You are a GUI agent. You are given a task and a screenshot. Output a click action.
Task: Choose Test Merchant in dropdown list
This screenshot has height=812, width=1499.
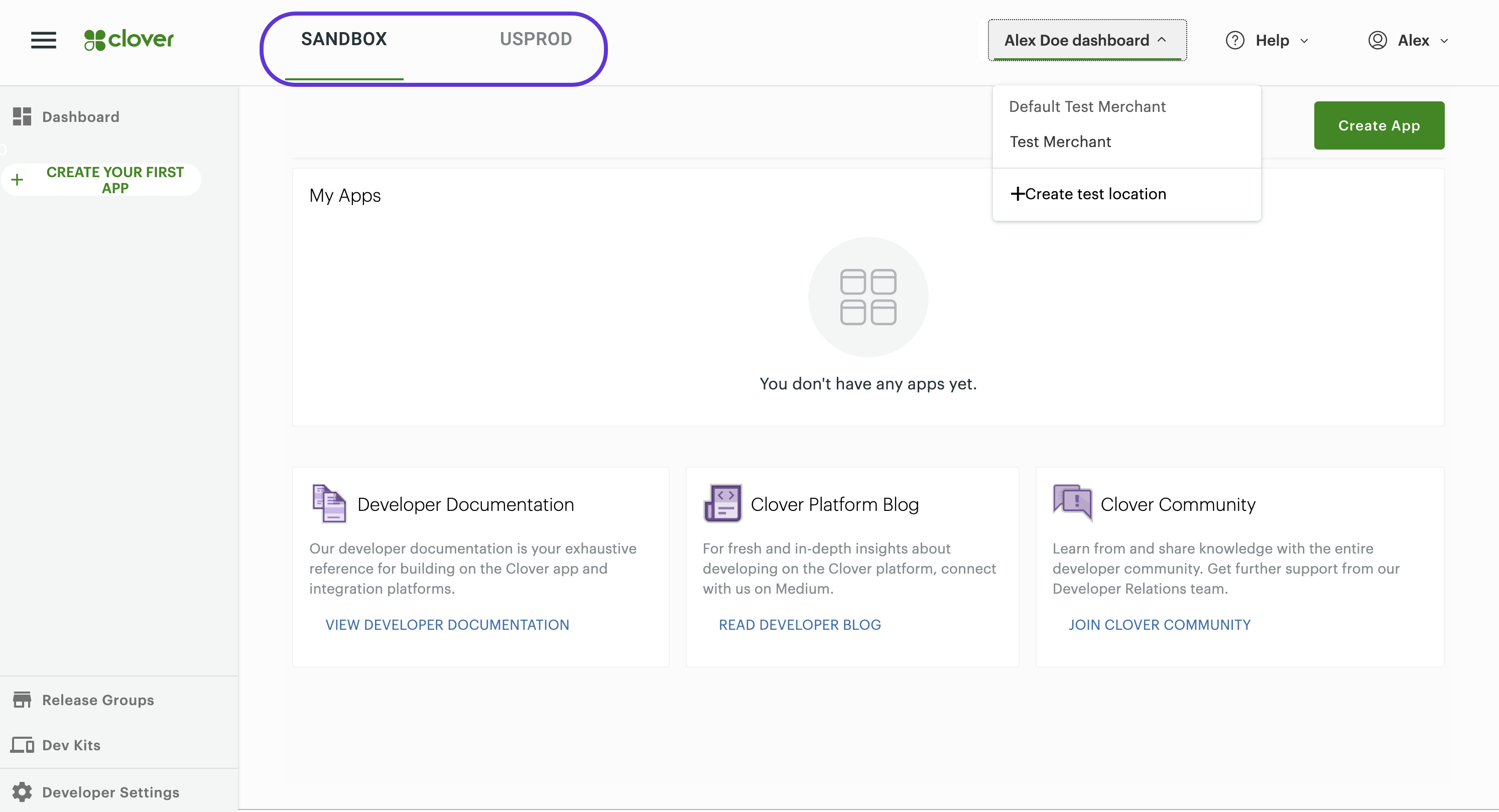(1060, 142)
